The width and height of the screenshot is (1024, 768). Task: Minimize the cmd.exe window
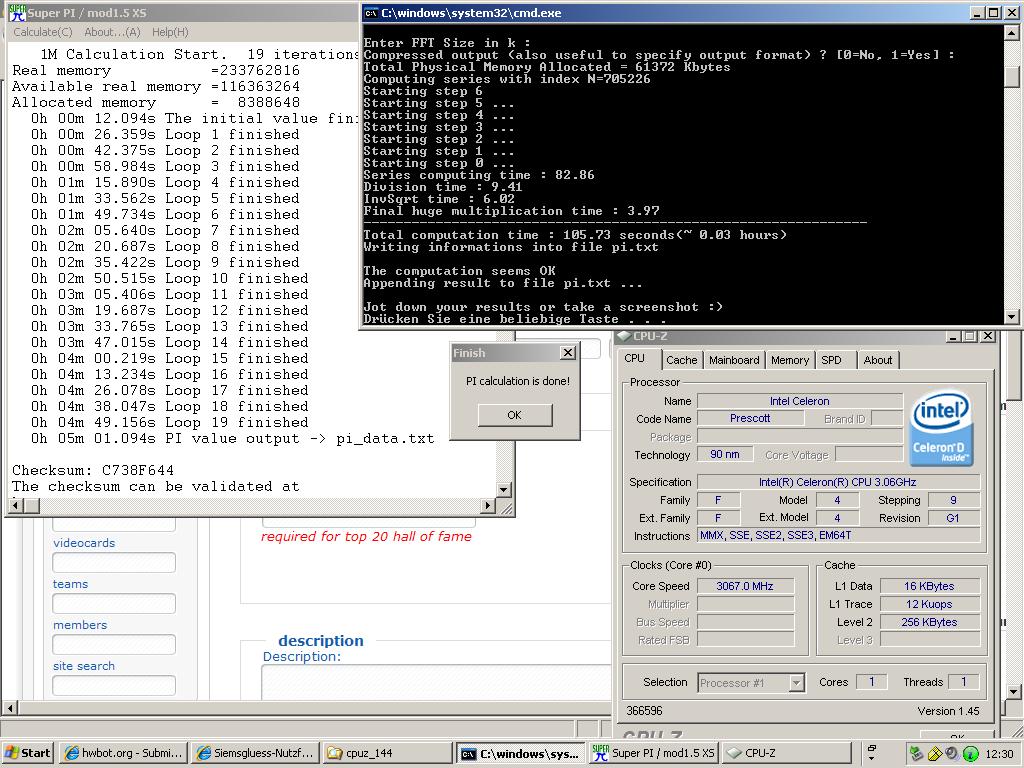coord(977,12)
